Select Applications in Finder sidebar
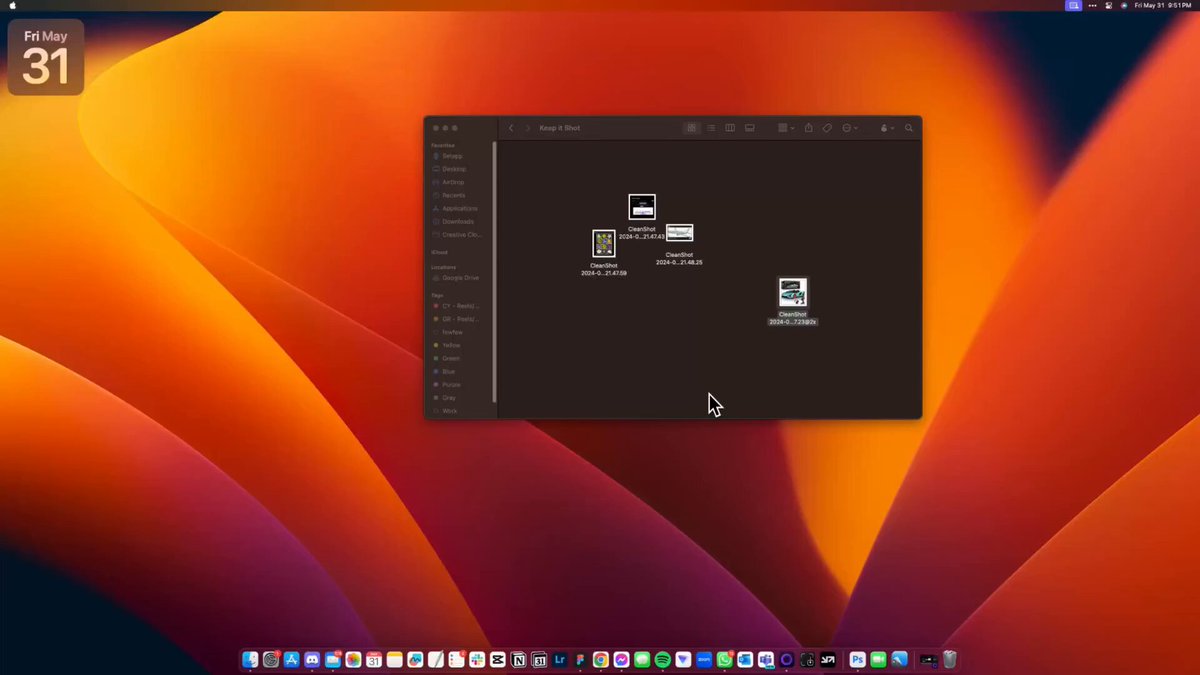 click(x=460, y=208)
